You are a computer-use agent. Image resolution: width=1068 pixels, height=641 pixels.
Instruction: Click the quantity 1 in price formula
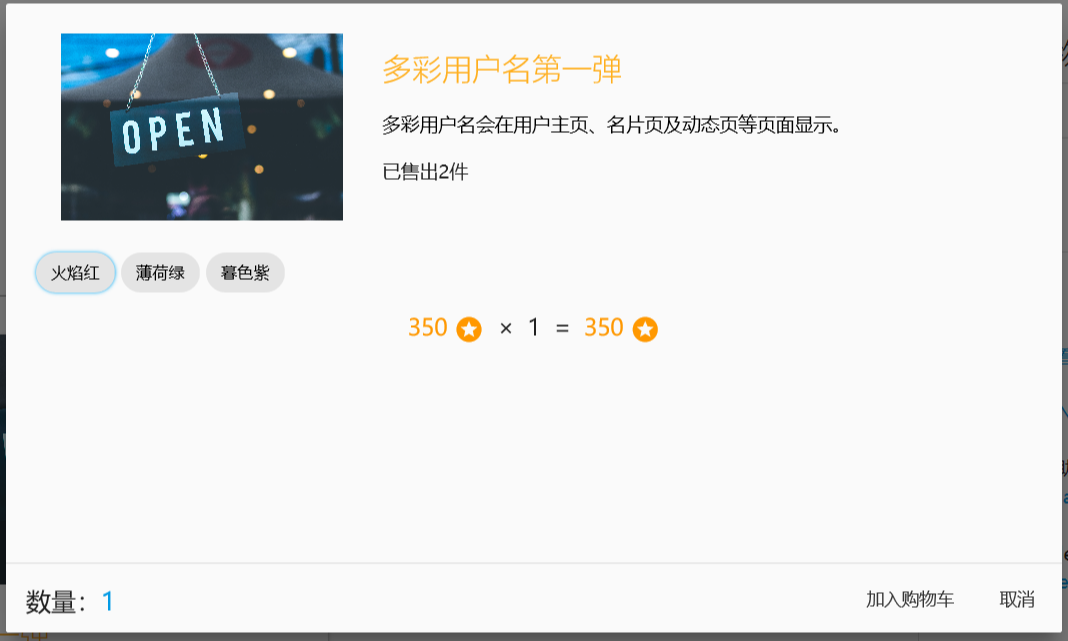coord(533,328)
